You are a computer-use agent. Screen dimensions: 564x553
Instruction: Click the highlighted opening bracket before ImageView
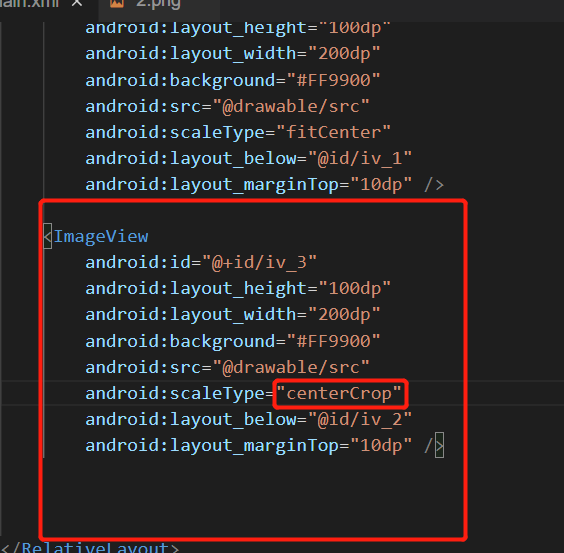click(x=47, y=236)
